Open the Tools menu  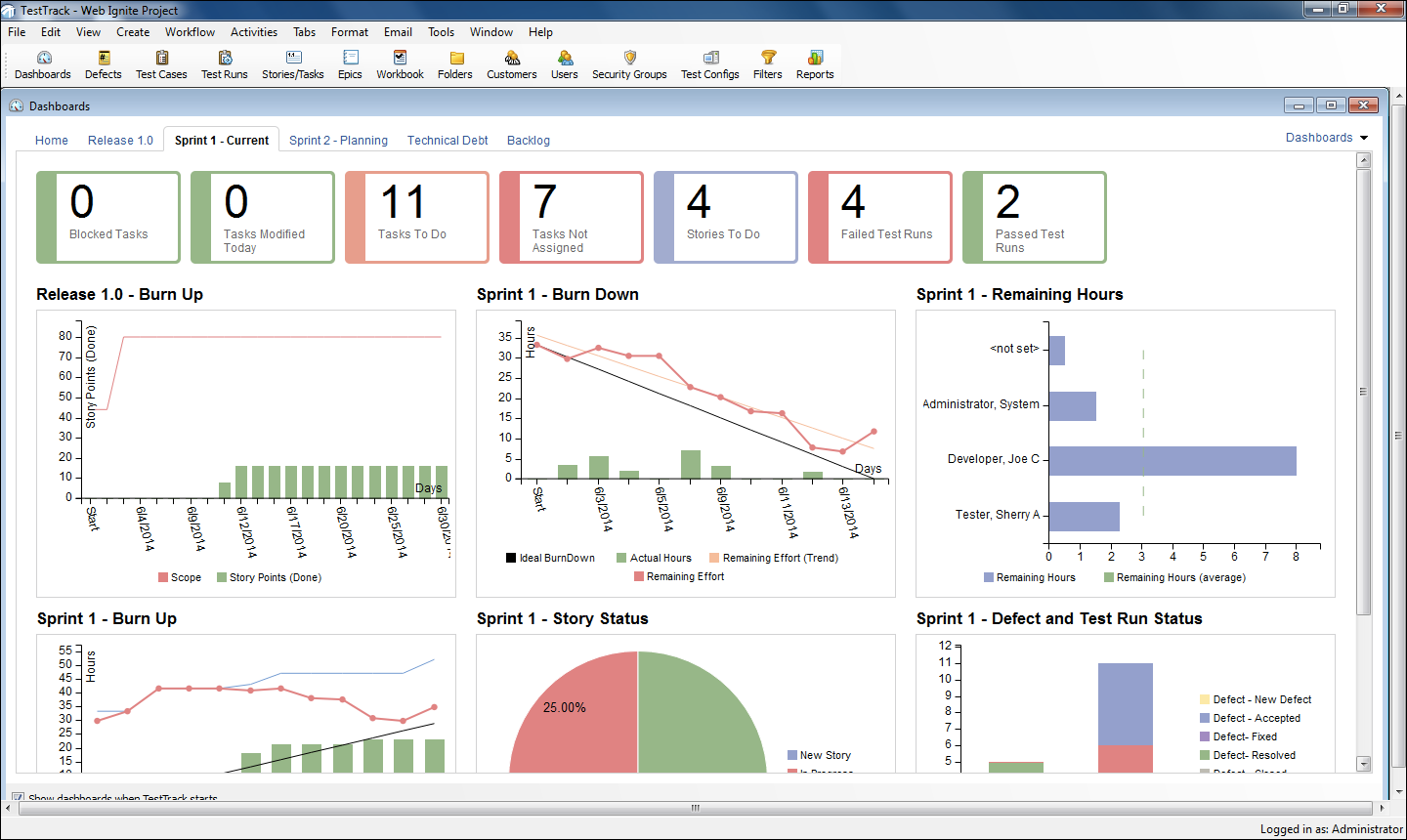click(x=441, y=32)
